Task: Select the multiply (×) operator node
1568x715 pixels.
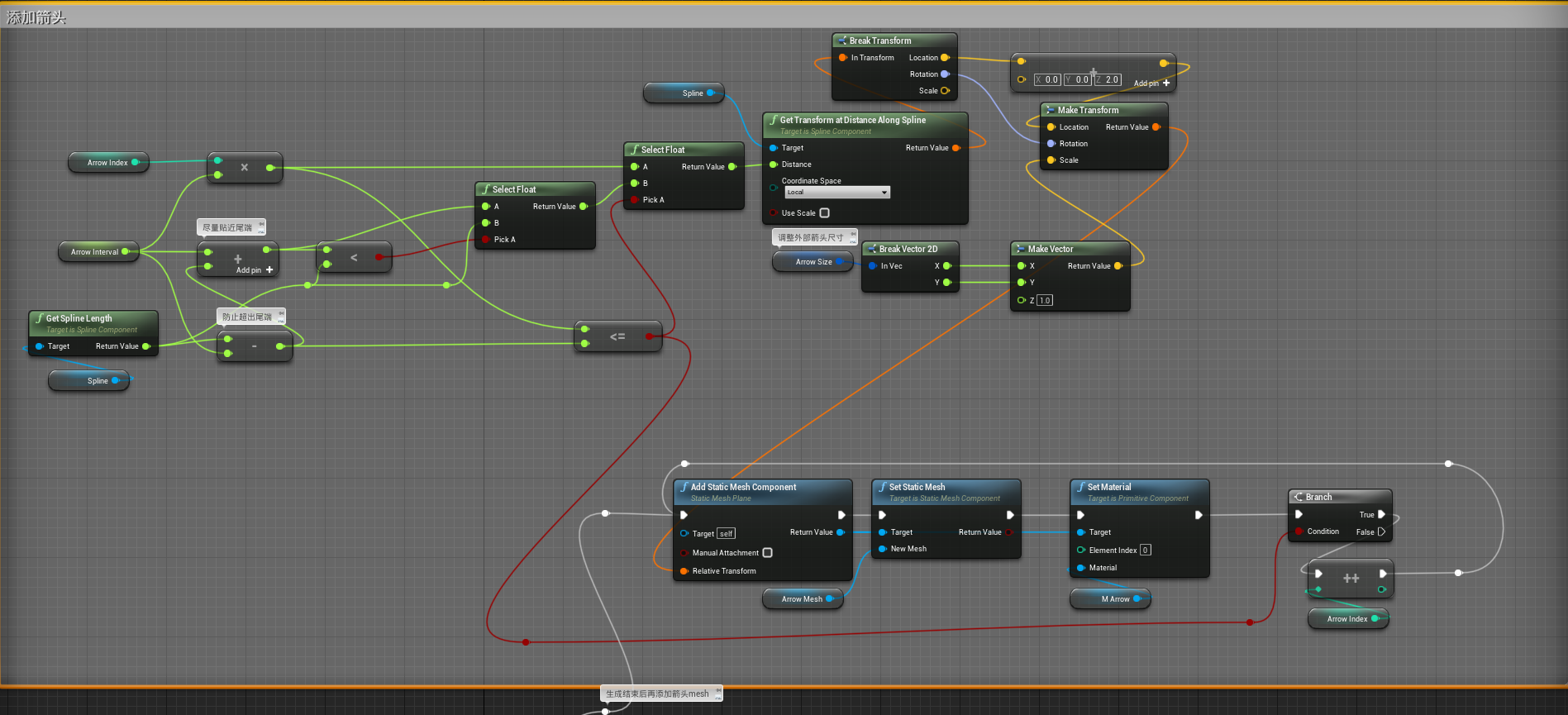Action: (x=245, y=168)
